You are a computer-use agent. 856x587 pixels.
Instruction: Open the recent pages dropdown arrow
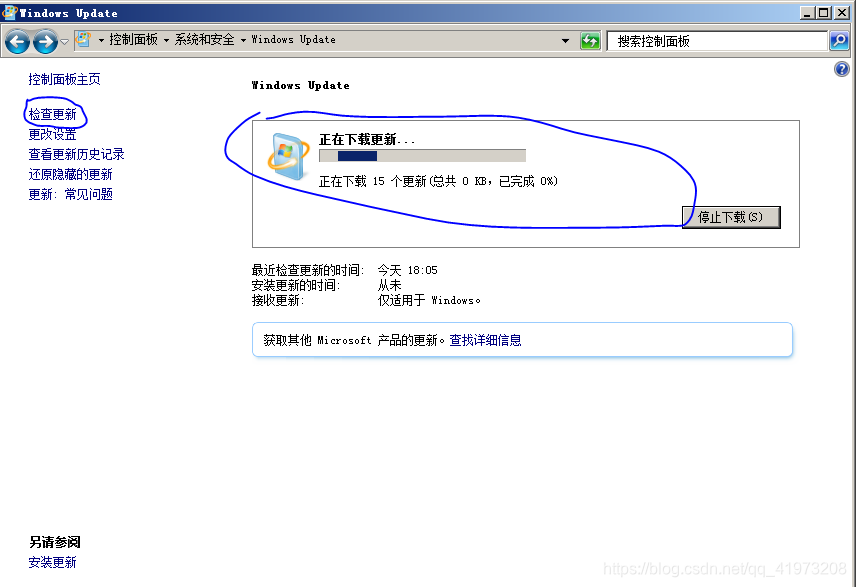point(64,41)
